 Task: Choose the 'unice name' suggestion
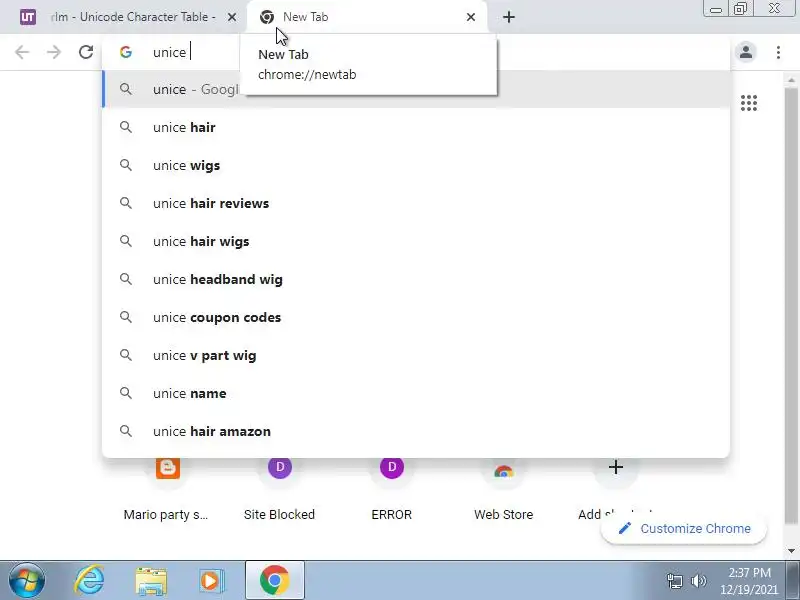click(x=416, y=393)
